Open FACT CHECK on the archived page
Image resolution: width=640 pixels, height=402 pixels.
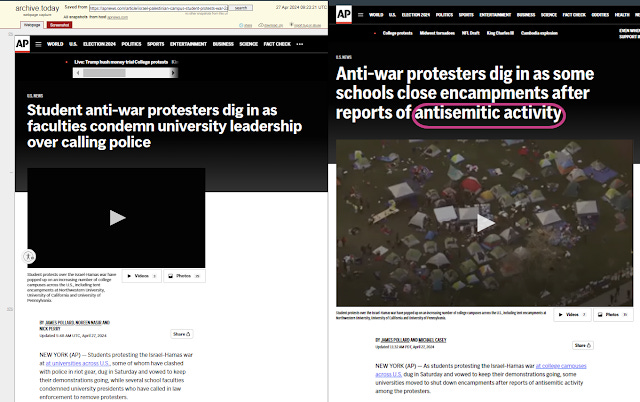tap(277, 44)
